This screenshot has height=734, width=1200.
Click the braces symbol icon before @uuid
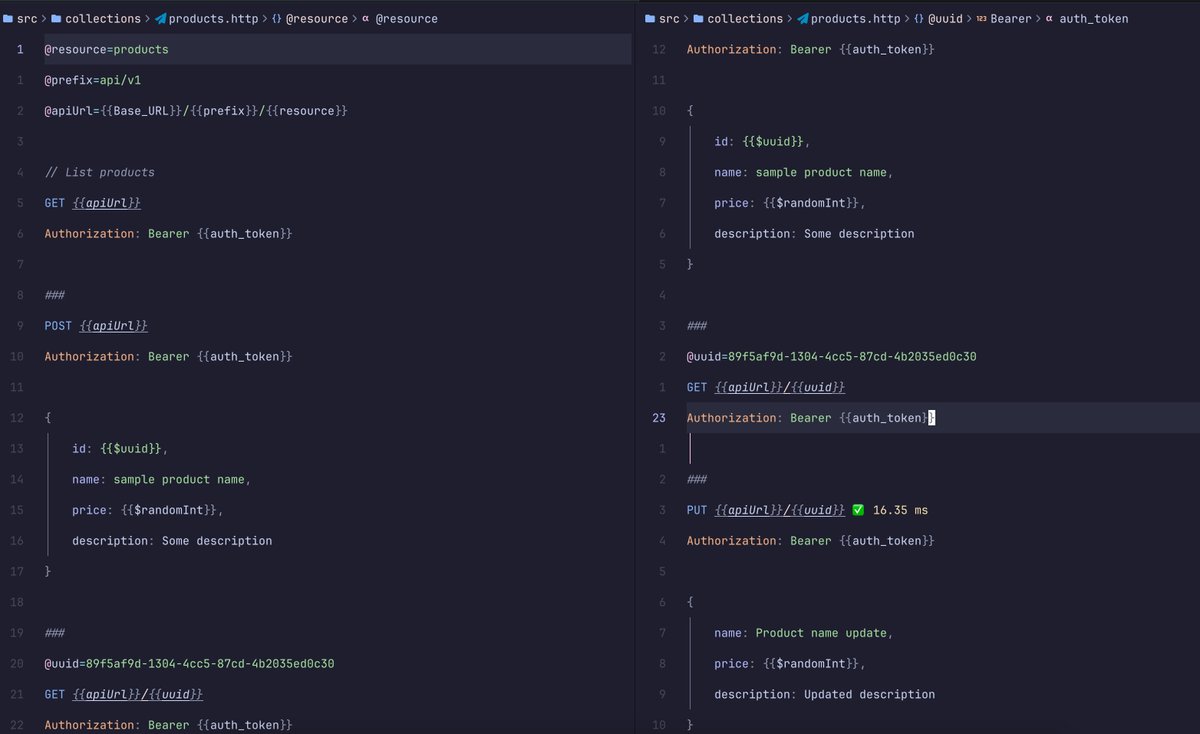click(x=919, y=18)
